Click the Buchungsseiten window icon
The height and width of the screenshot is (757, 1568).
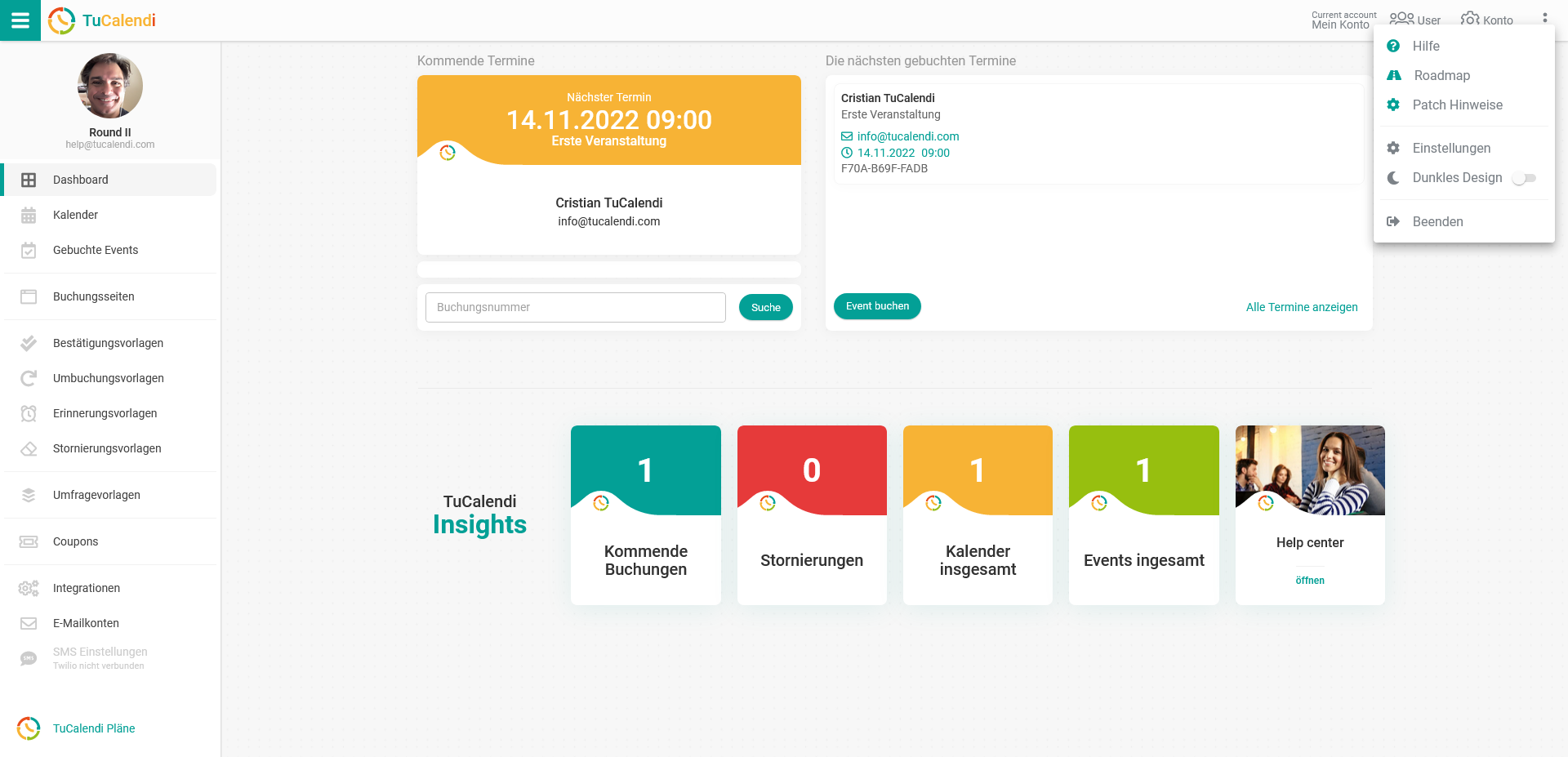pyautogui.click(x=29, y=296)
